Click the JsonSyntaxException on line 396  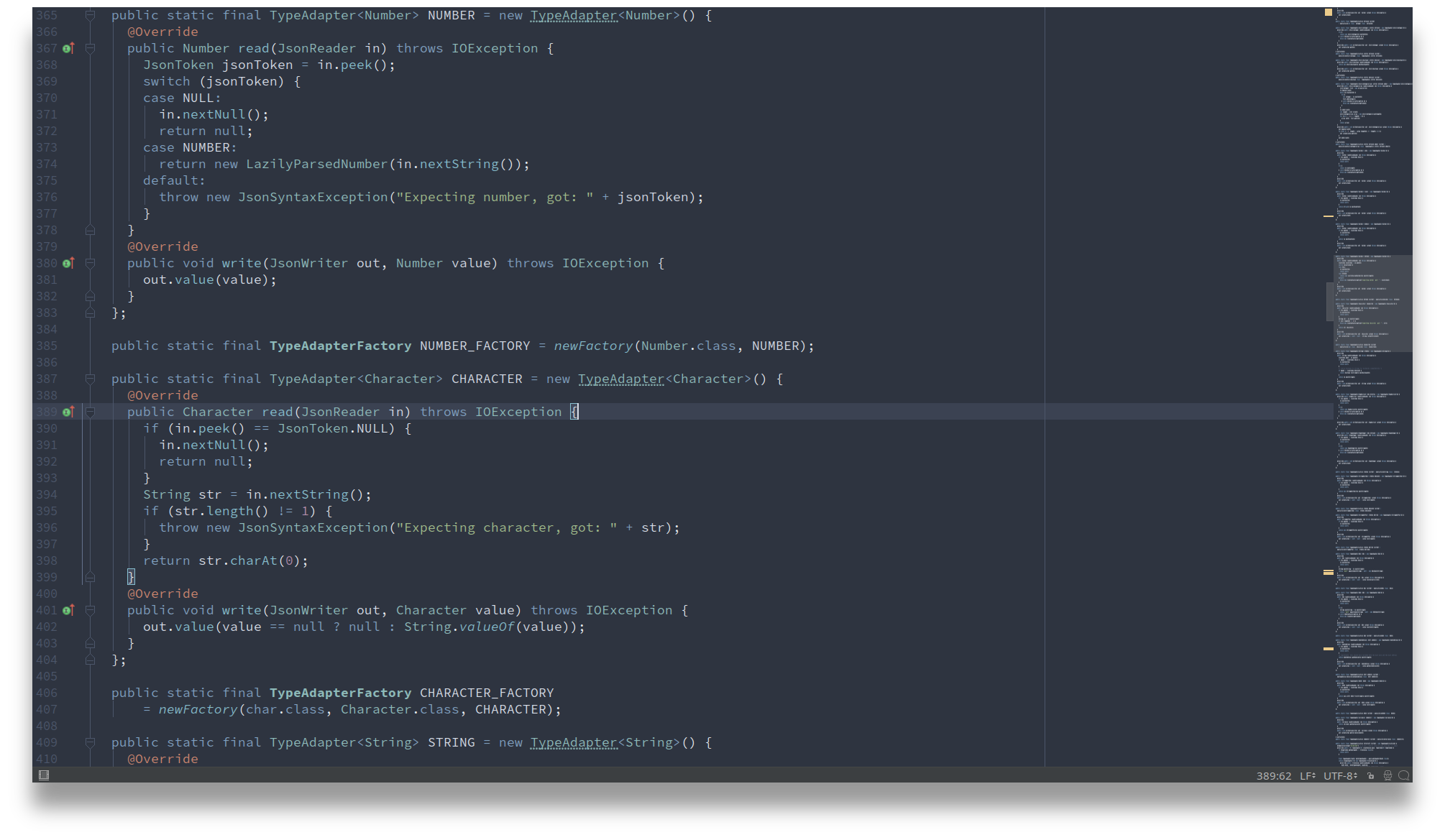[313, 527]
